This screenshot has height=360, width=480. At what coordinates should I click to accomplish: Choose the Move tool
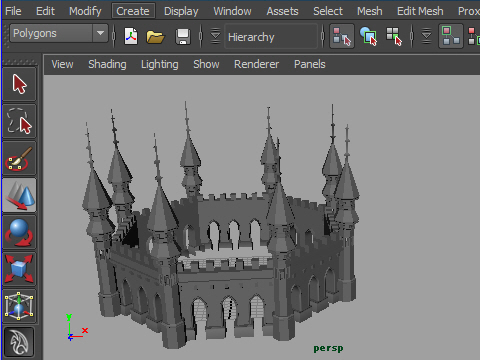[x=19, y=195]
